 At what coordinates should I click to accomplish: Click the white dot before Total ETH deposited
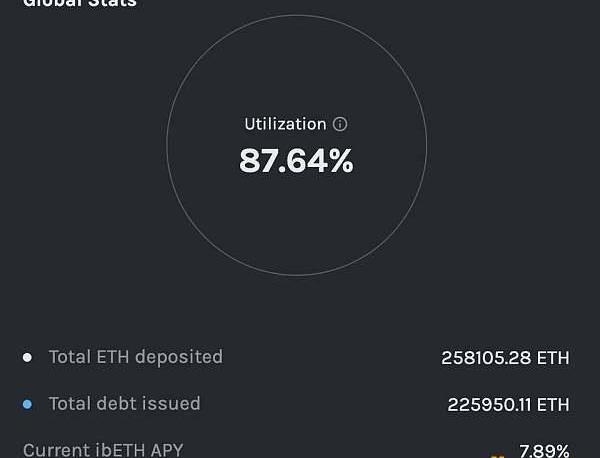[27, 357]
